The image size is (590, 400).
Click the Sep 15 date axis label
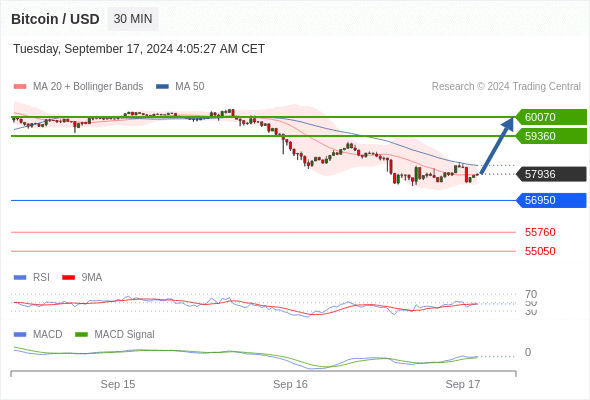pos(118,384)
